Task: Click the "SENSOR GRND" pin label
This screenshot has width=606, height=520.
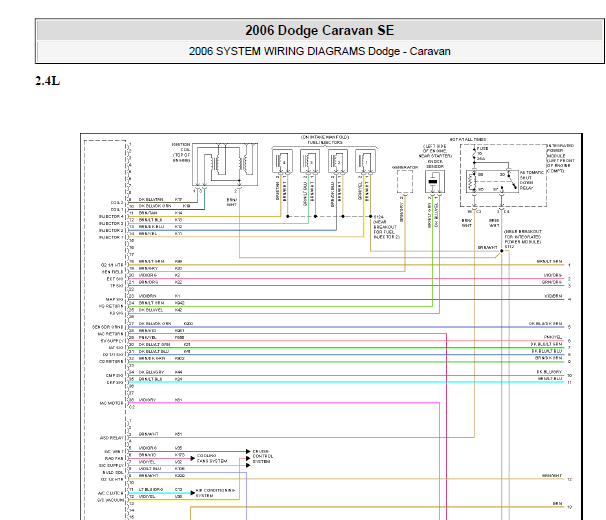Action: coord(107,327)
